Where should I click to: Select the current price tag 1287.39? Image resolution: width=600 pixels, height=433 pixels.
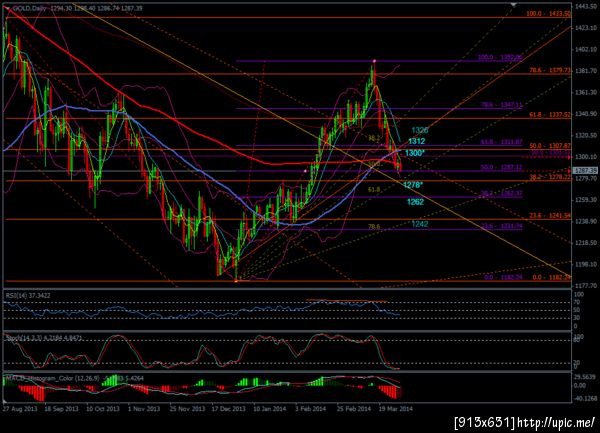tap(586, 171)
